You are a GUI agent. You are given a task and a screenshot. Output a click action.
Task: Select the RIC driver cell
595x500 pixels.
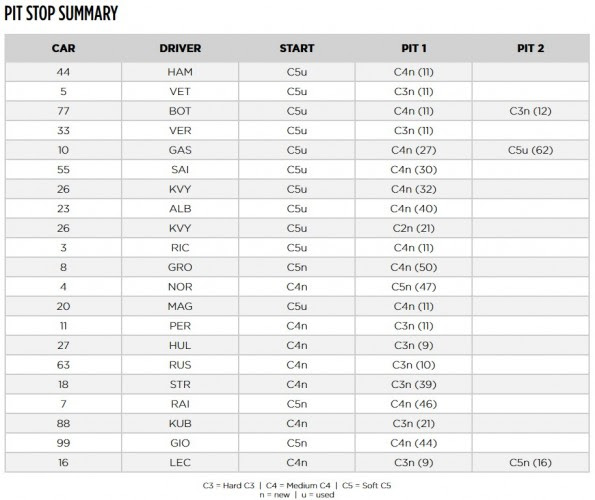pyautogui.click(x=180, y=248)
